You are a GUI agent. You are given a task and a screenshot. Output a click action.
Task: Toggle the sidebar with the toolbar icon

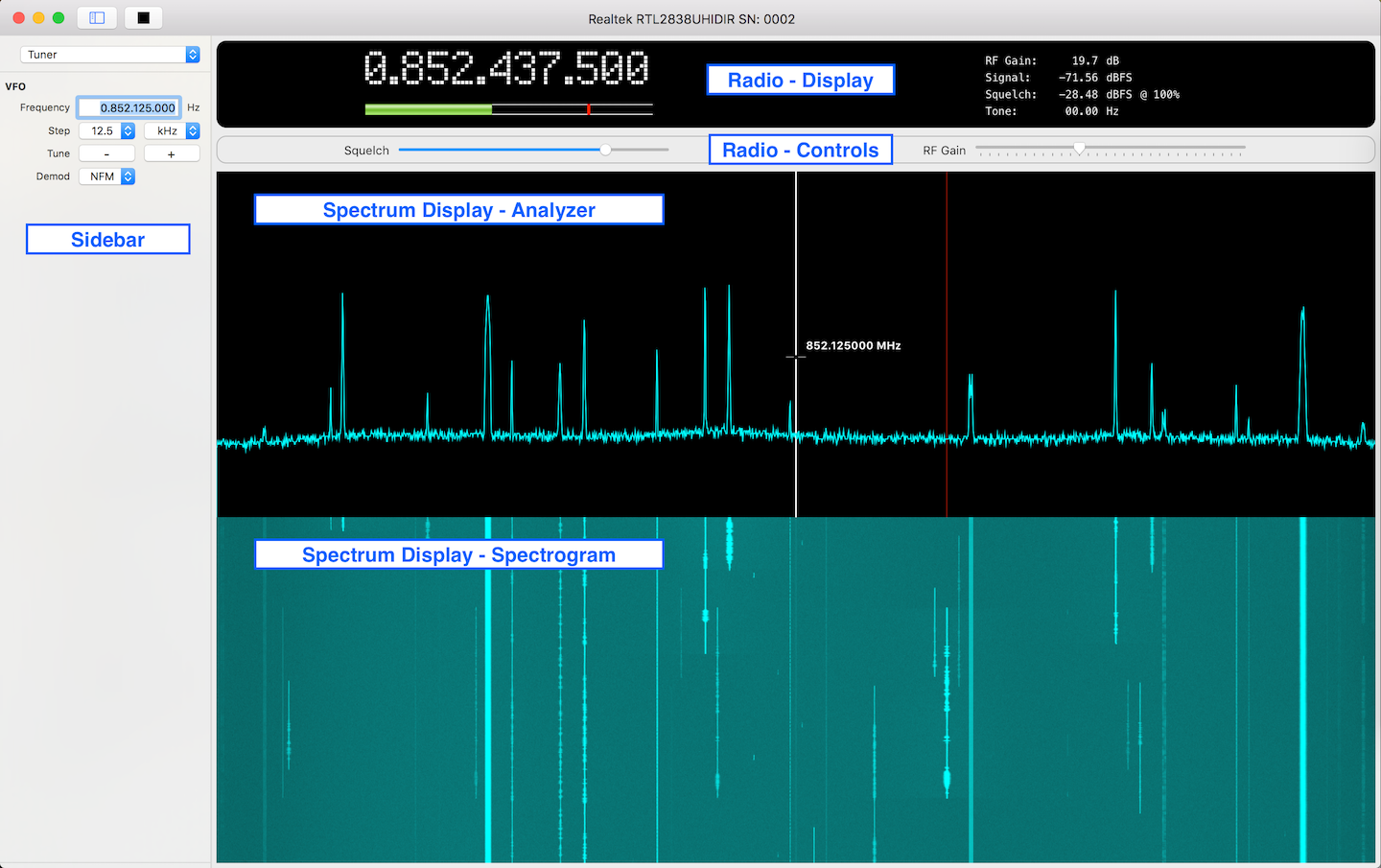(x=97, y=18)
